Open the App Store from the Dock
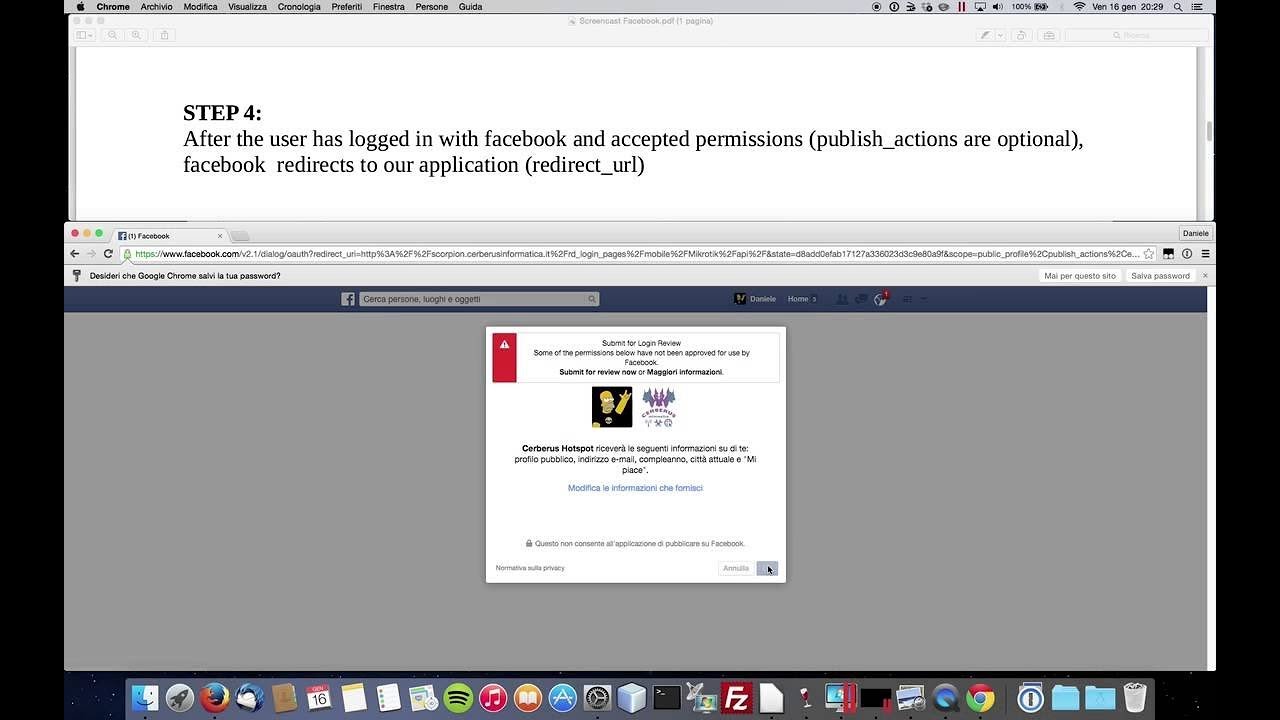This screenshot has height=720, width=1280. click(x=563, y=697)
